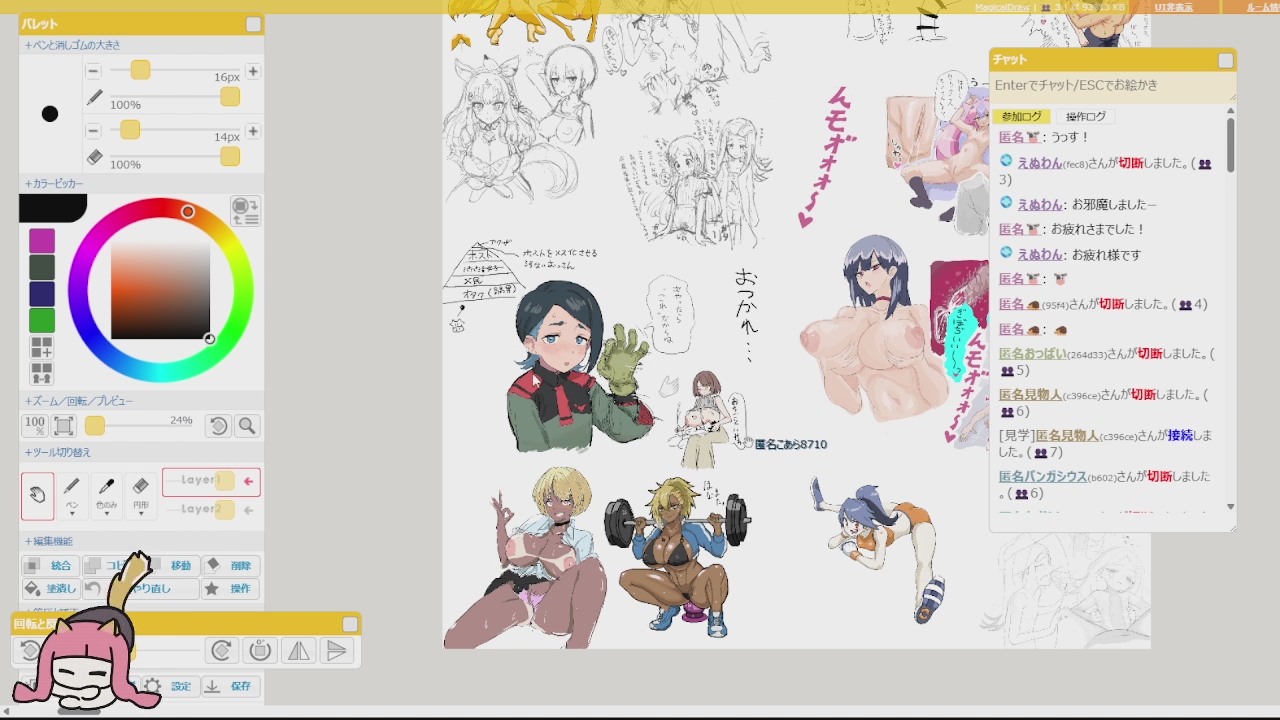Reset zoom with the 100% button

35,426
